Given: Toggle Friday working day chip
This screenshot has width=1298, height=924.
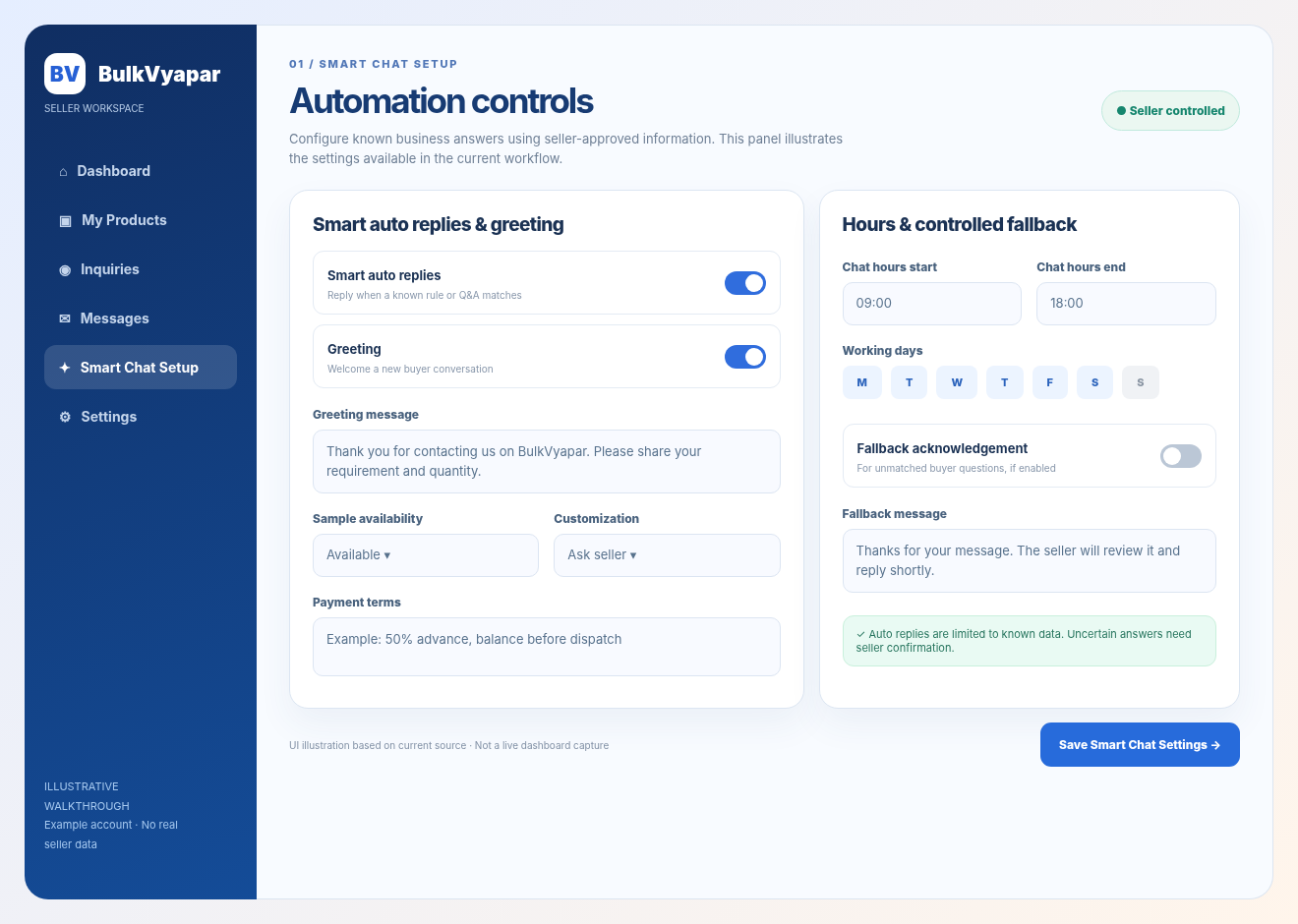Looking at the screenshot, I should tap(1050, 382).
